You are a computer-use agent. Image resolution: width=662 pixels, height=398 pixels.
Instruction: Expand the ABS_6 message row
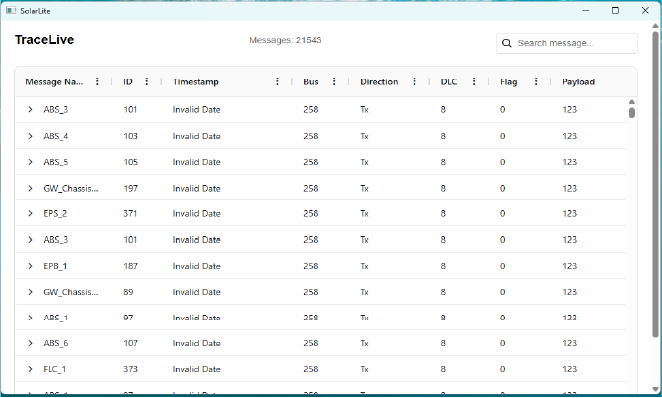pos(30,343)
